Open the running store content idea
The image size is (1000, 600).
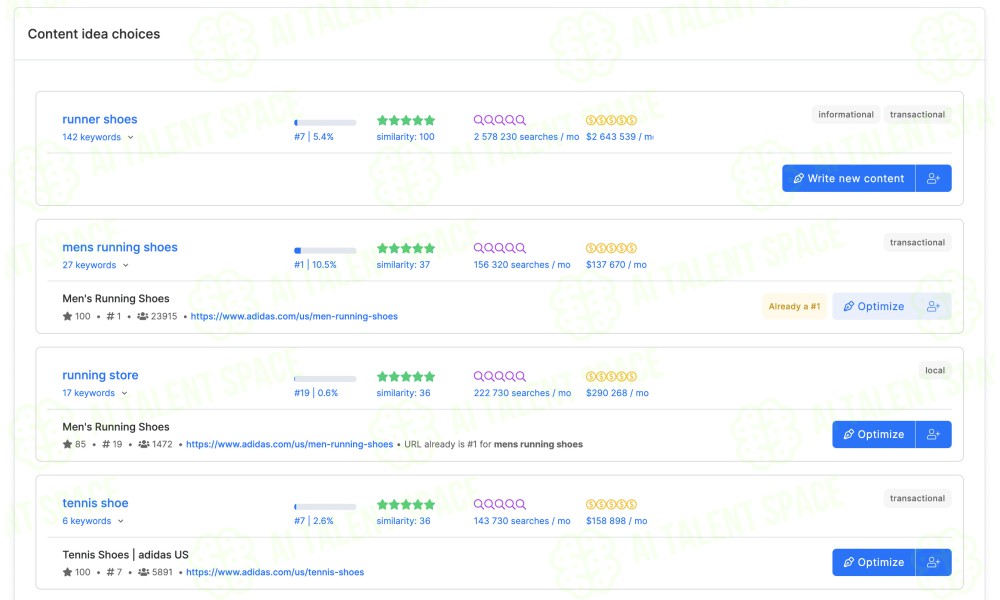tap(100, 376)
